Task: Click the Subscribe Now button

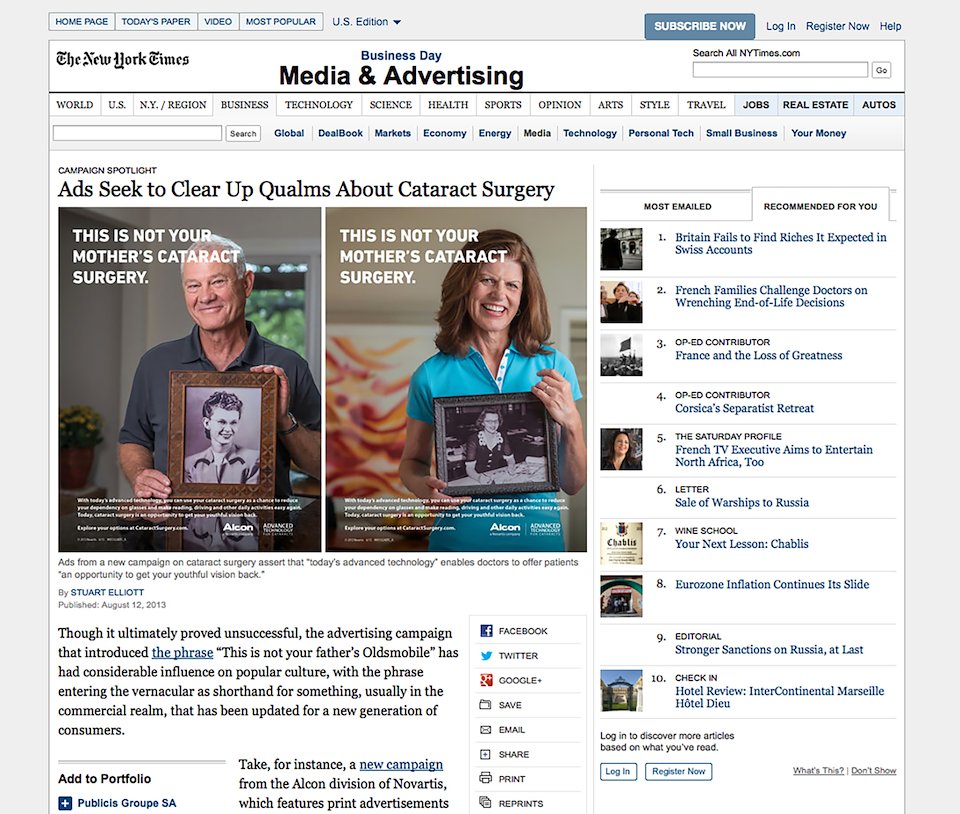Action: [x=700, y=26]
